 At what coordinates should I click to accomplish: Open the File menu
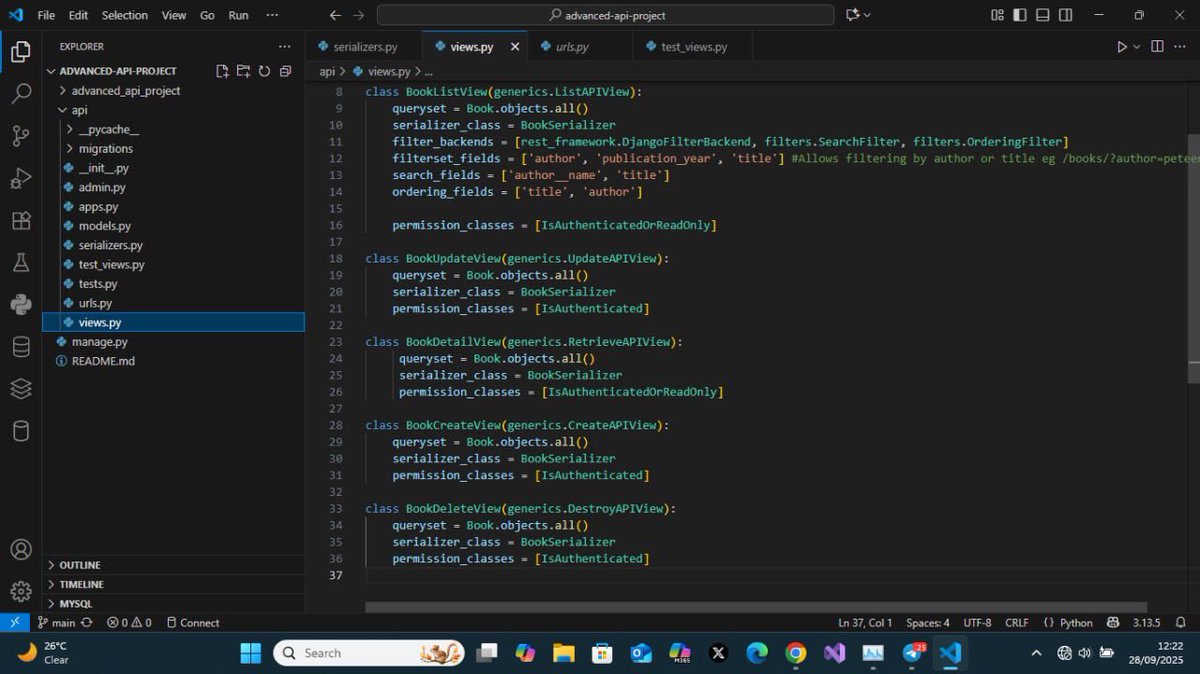pyautogui.click(x=46, y=15)
